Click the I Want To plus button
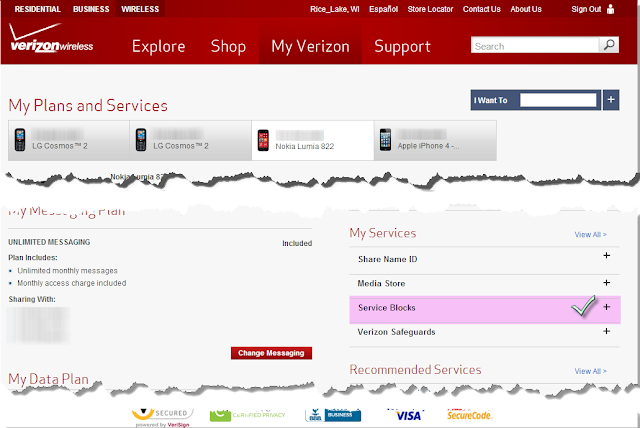 (x=611, y=100)
